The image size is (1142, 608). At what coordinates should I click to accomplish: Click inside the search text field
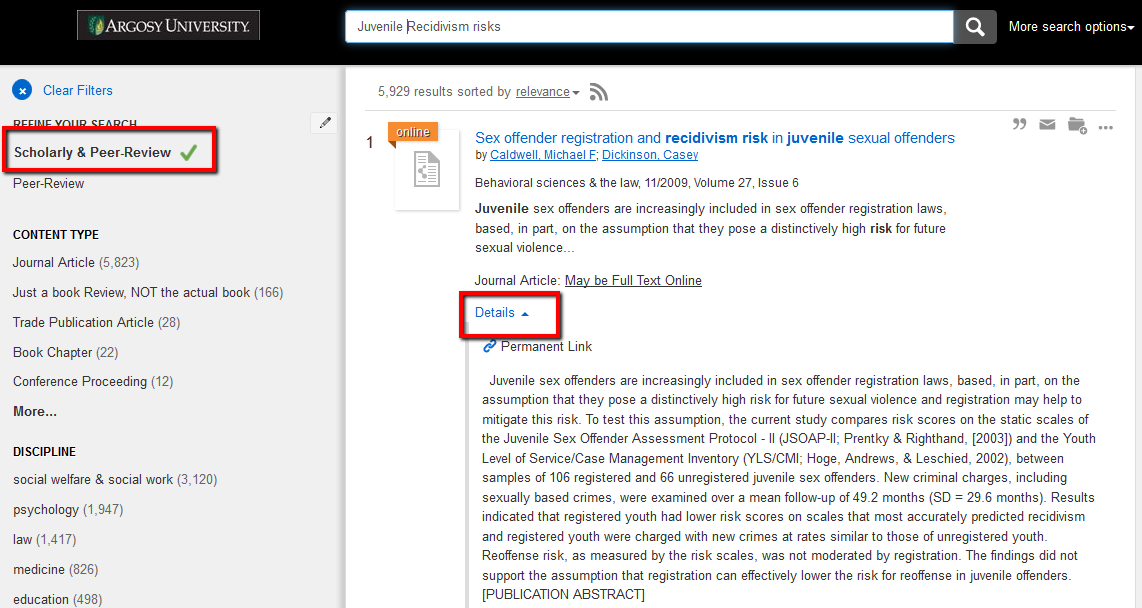648,27
